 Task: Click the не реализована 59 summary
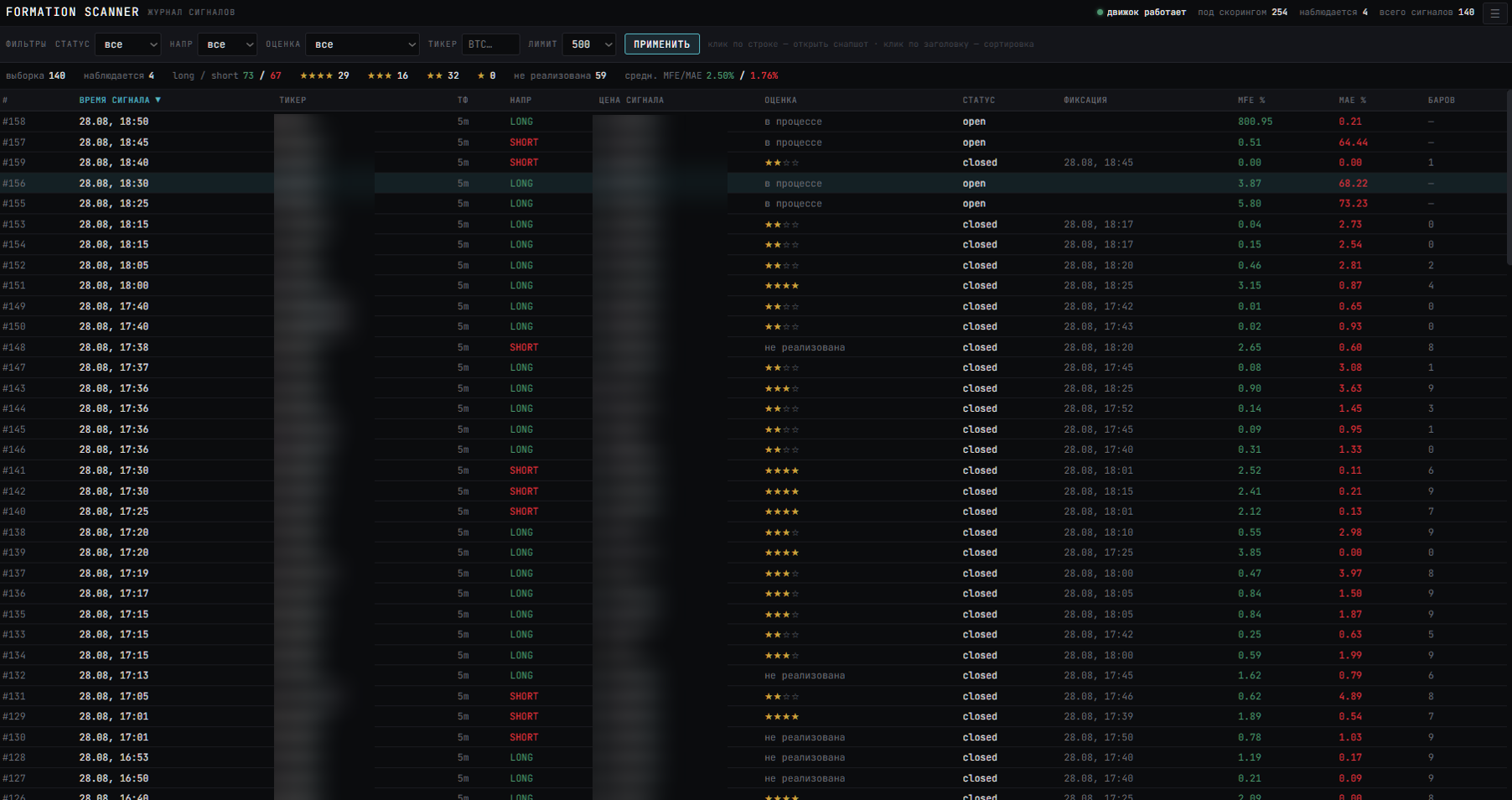[x=560, y=75]
